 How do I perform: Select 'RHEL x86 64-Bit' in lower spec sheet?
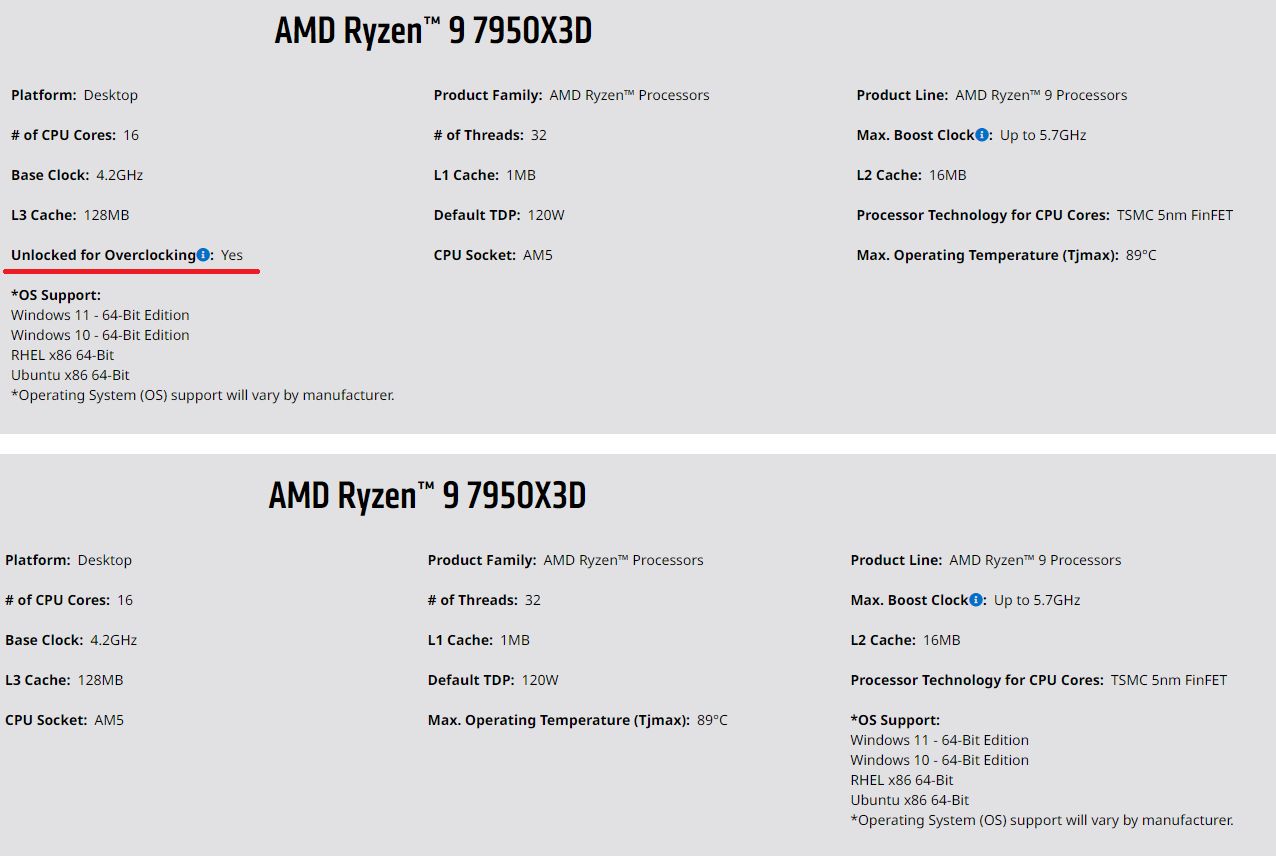tap(902, 780)
